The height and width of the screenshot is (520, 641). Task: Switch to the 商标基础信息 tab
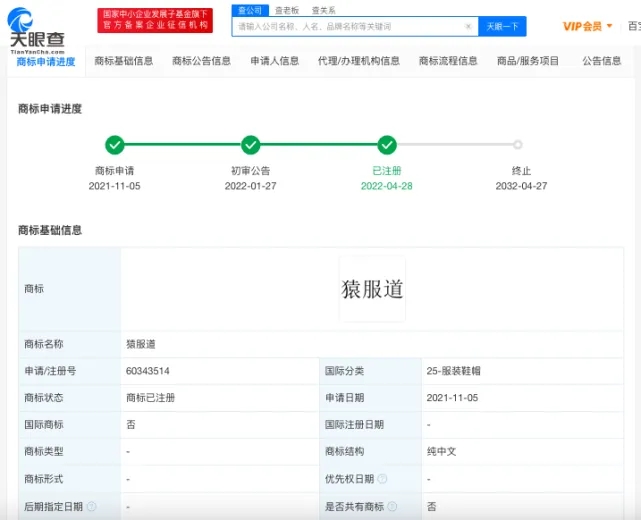[123, 61]
